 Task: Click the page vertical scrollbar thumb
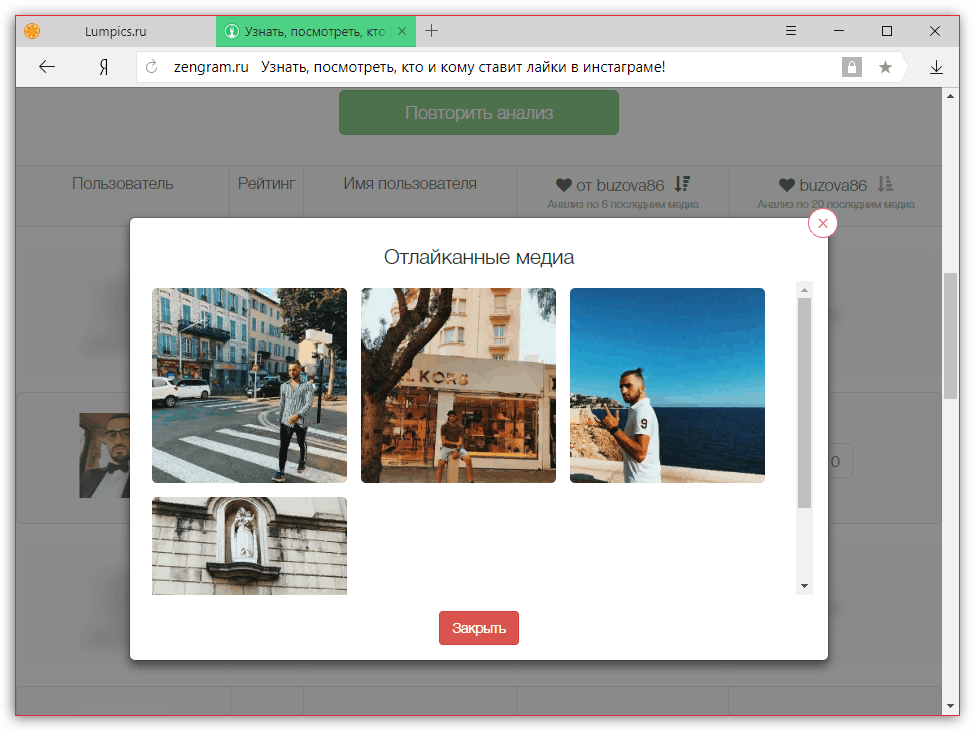pos(950,336)
